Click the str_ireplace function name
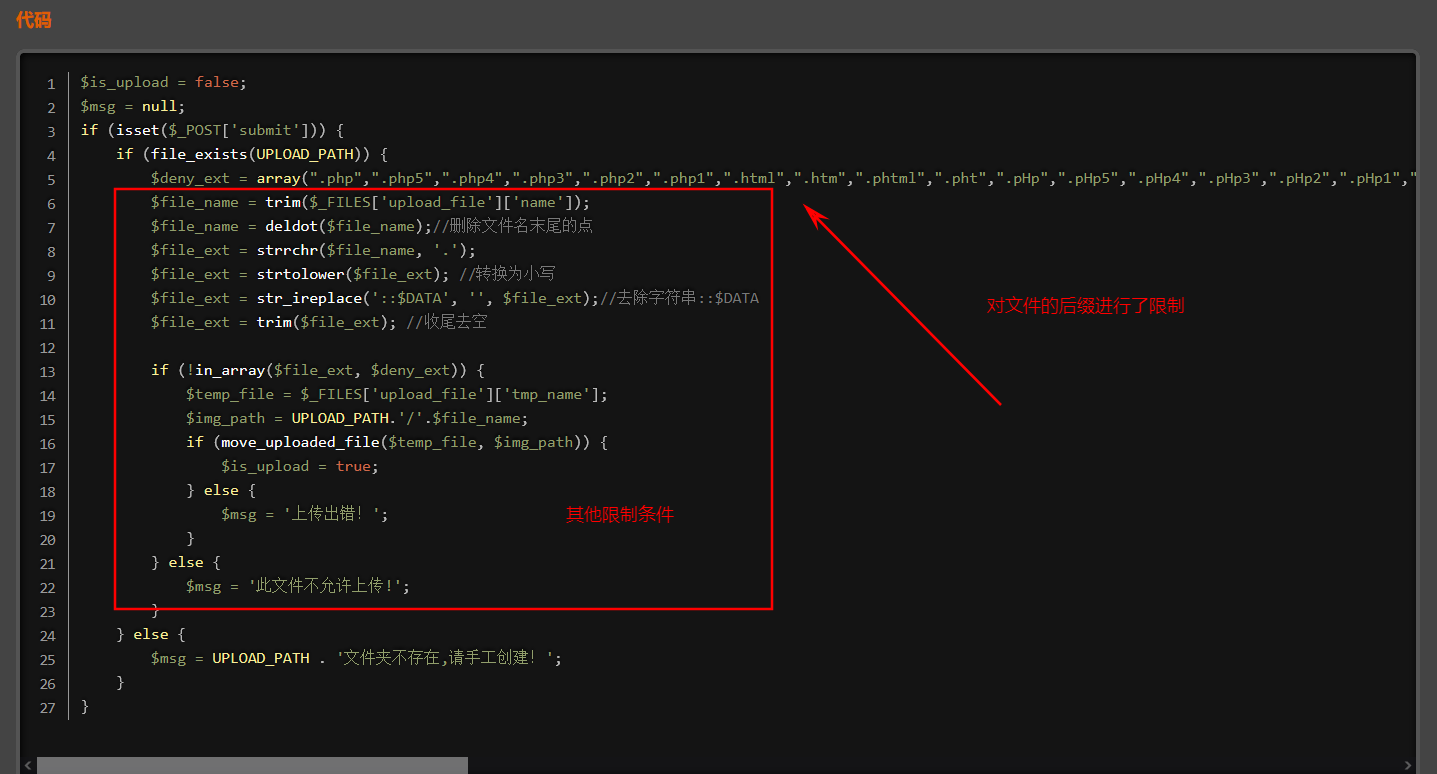The image size is (1437, 774). point(309,298)
